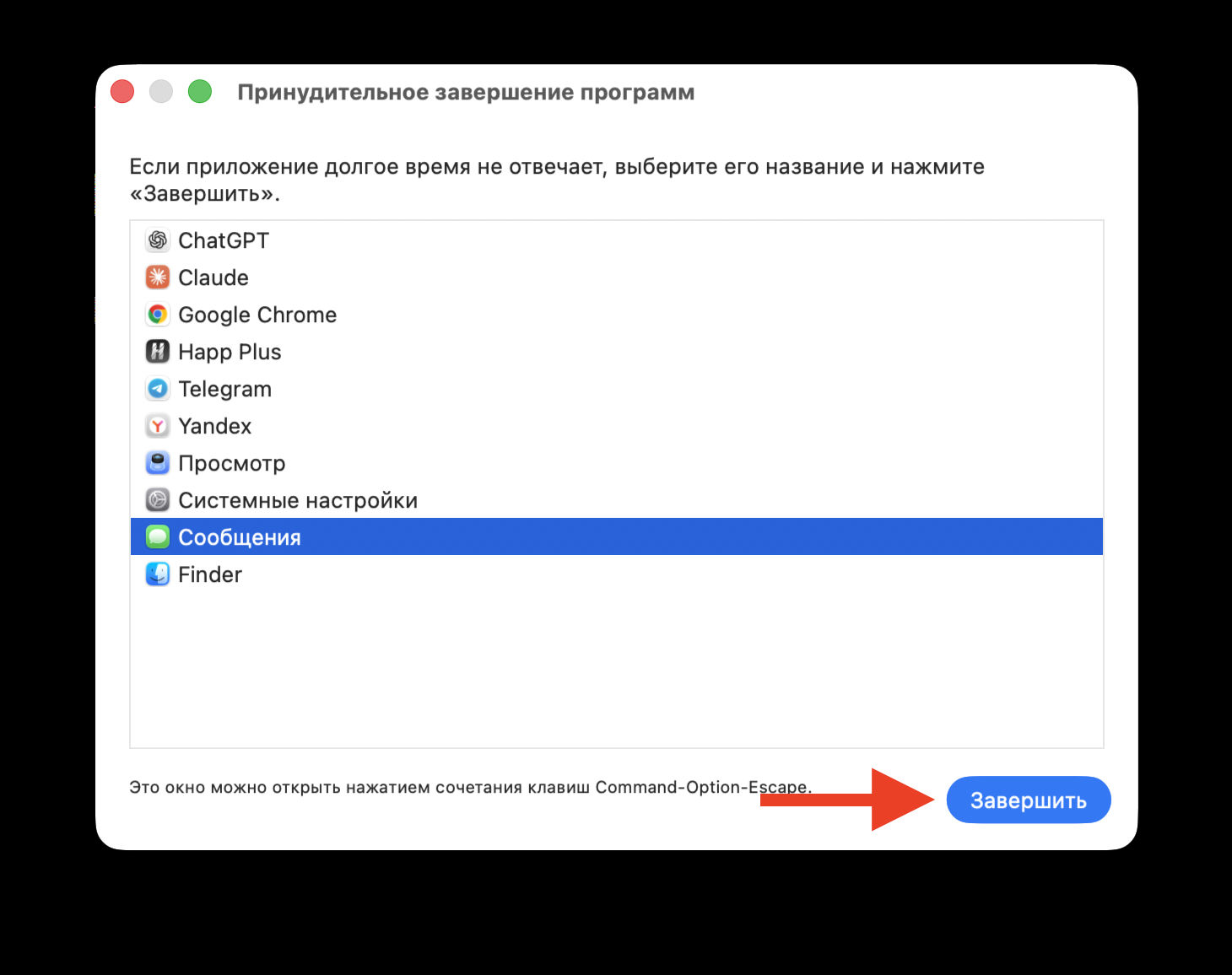
Task: Select Yandex in the application list
Action: pyautogui.click(x=214, y=425)
